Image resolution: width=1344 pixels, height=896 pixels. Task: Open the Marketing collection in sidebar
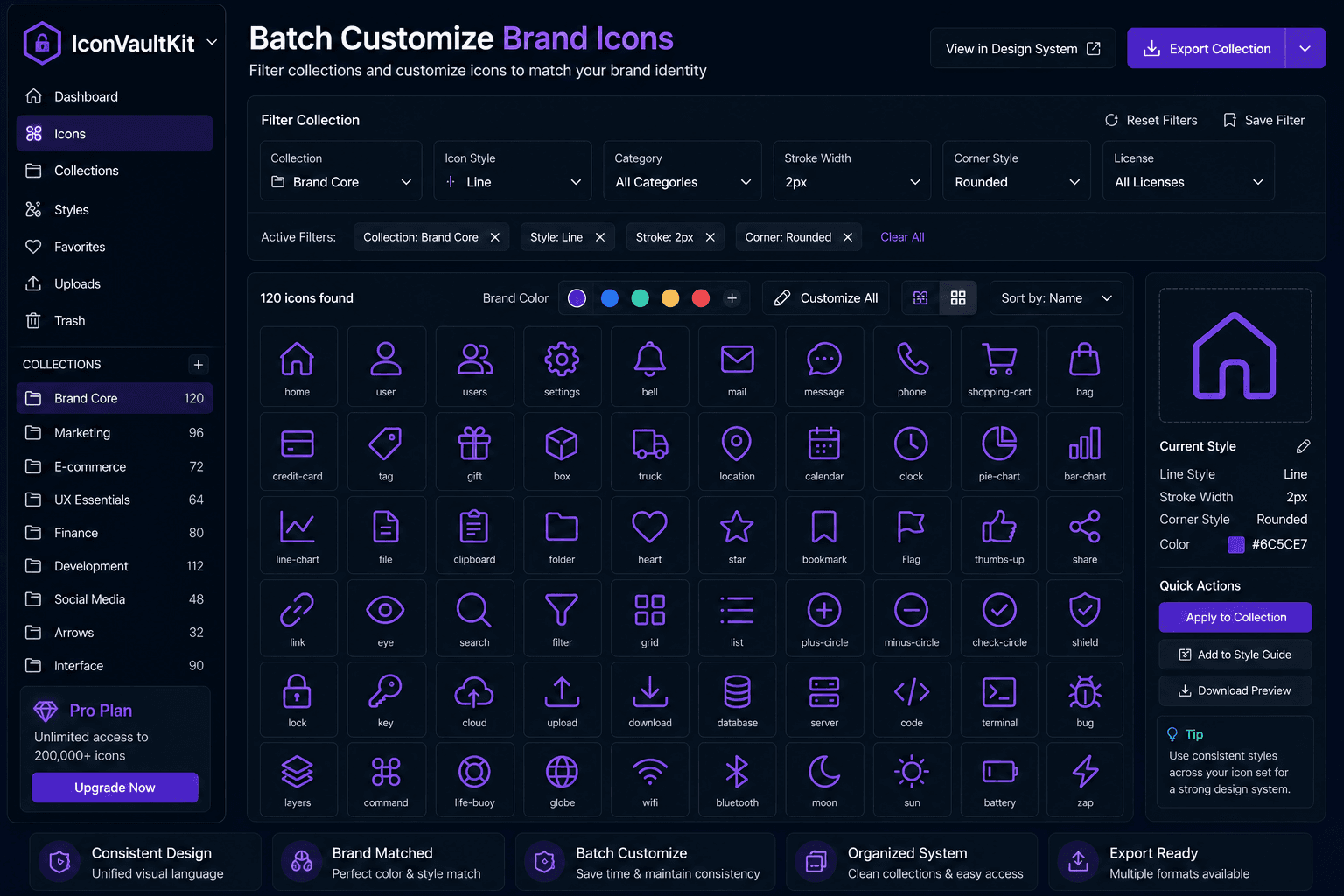(115, 433)
